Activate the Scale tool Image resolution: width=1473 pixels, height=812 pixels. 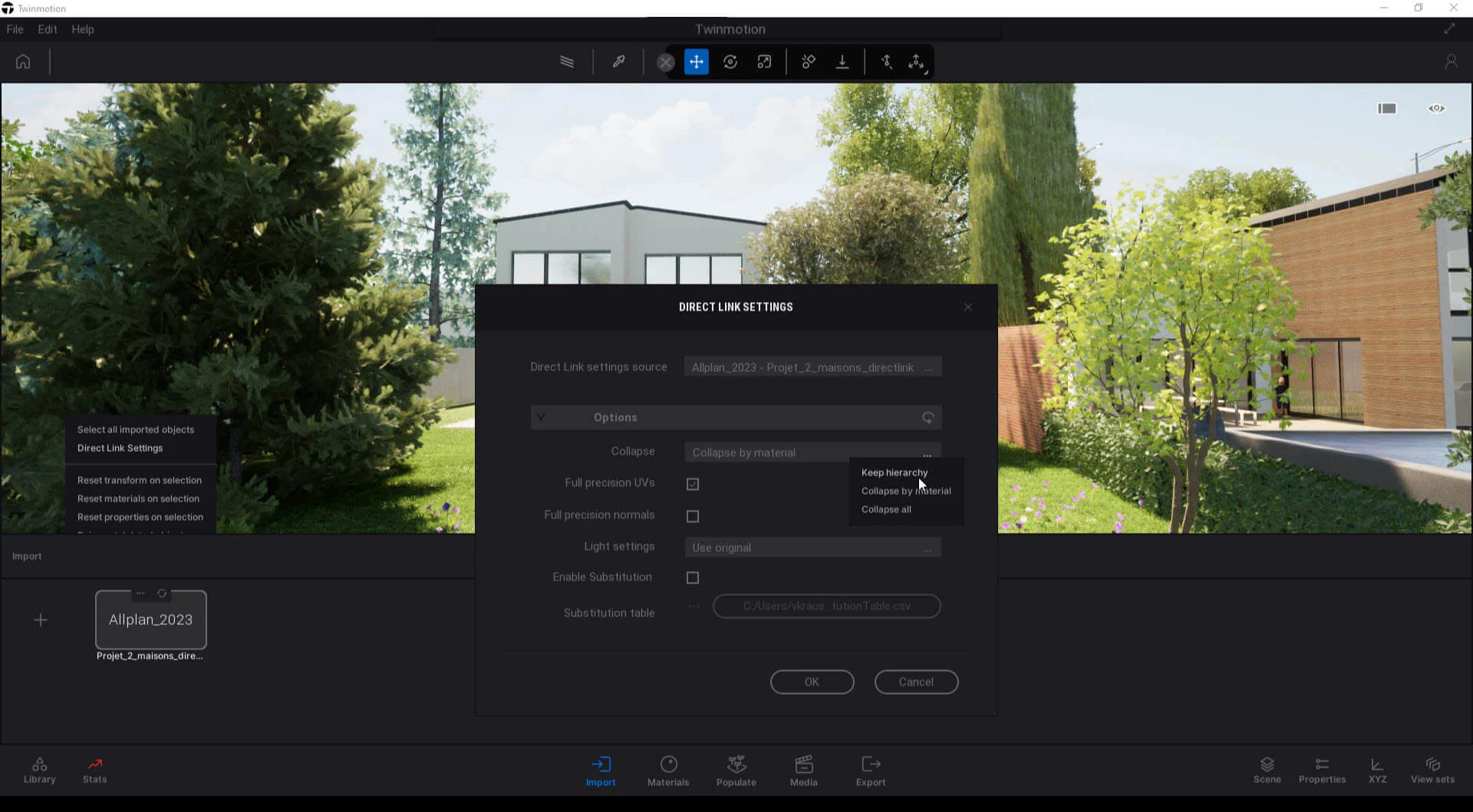764,62
